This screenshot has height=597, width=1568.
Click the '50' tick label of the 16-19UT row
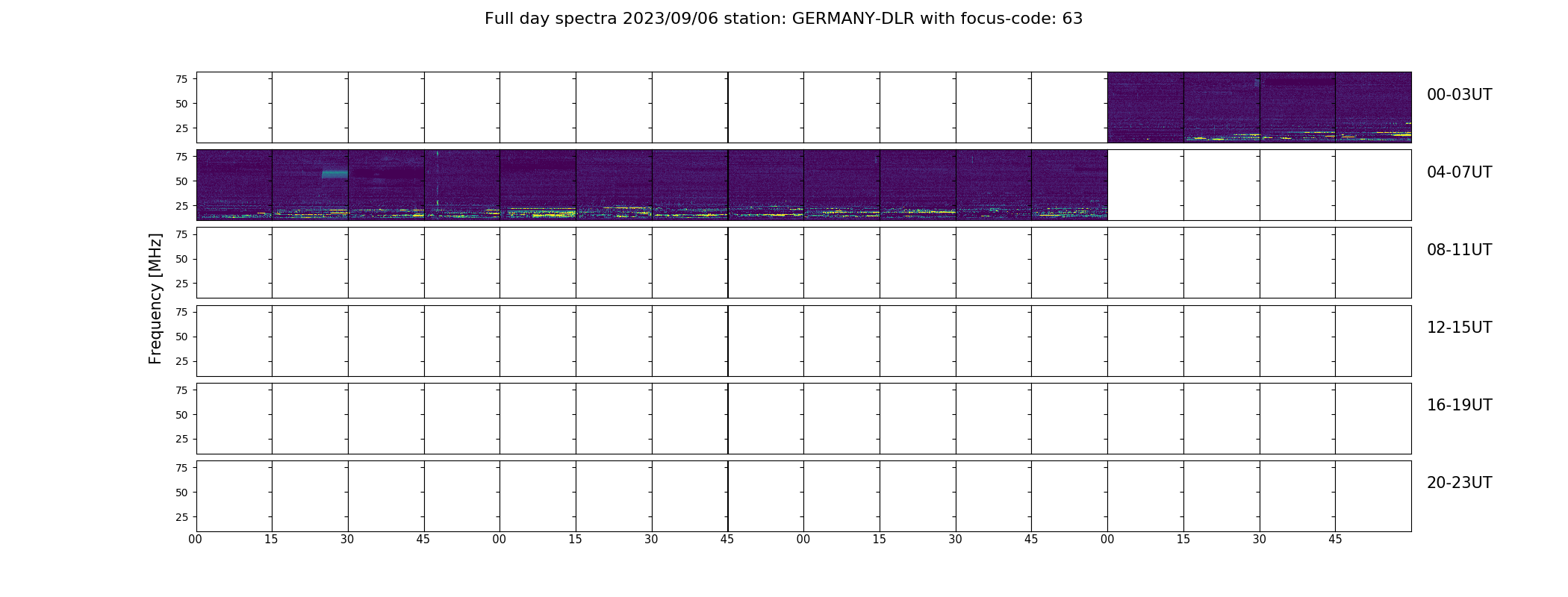[x=181, y=414]
